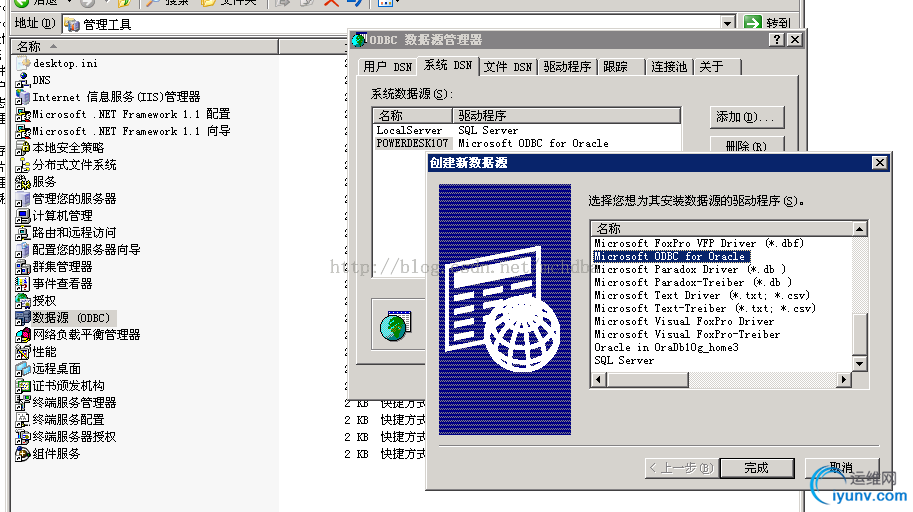
Task: Switch to 驱动程序 tab
Action: click(x=567, y=67)
